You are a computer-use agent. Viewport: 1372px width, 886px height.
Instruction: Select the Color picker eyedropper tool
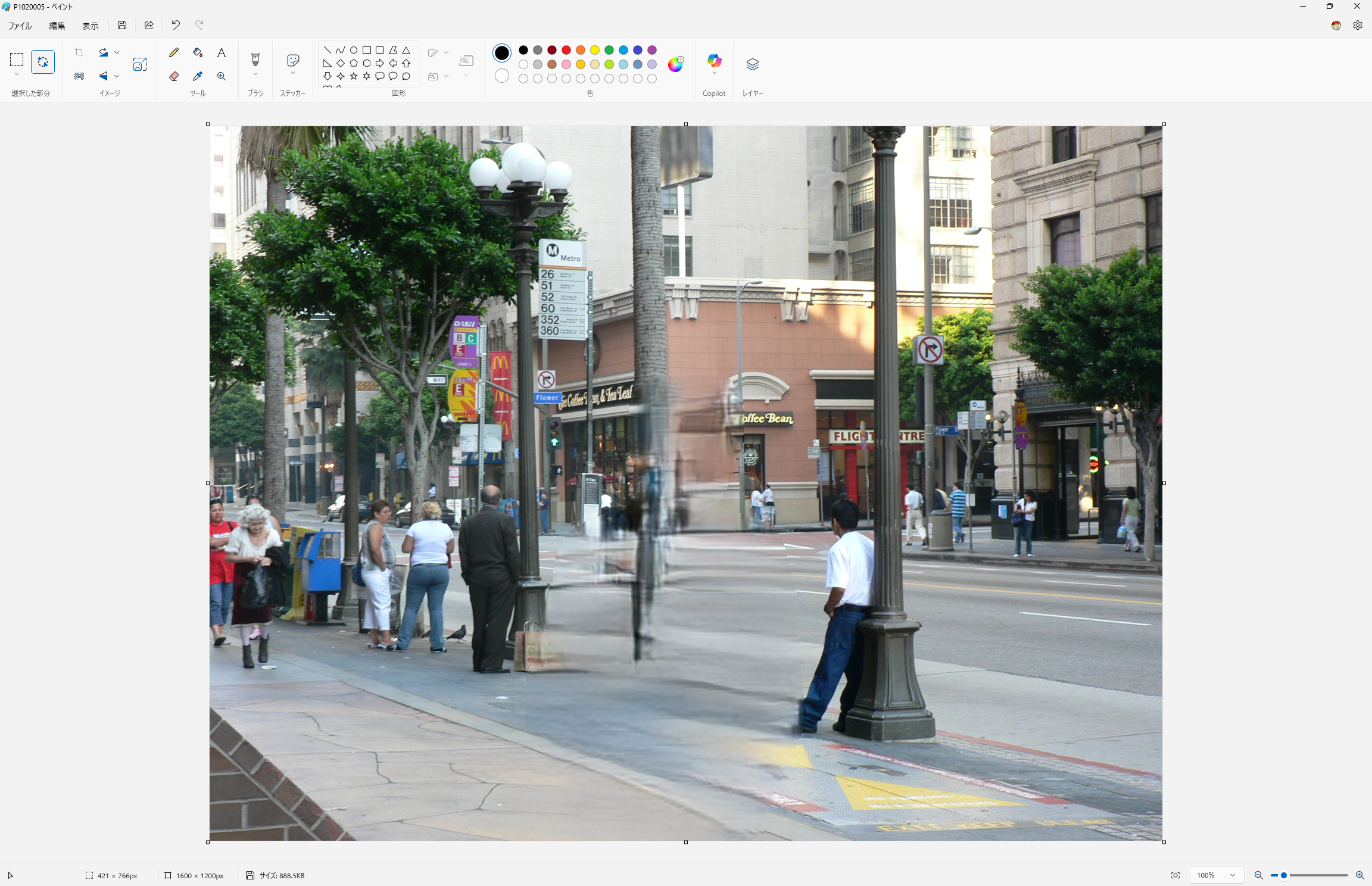click(x=198, y=76)
